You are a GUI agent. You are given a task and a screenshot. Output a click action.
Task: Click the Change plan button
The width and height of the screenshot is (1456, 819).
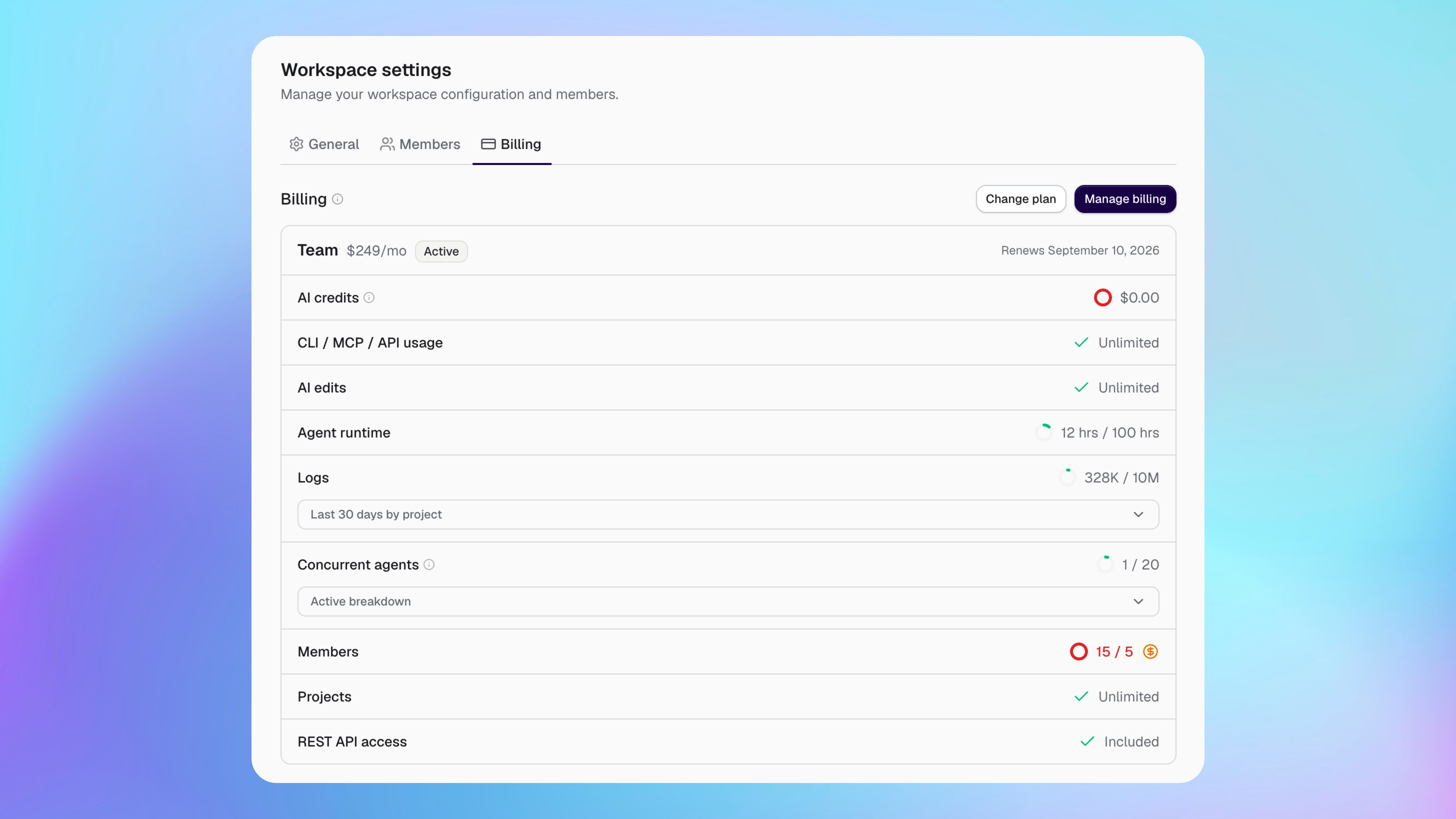point(1020,199)
